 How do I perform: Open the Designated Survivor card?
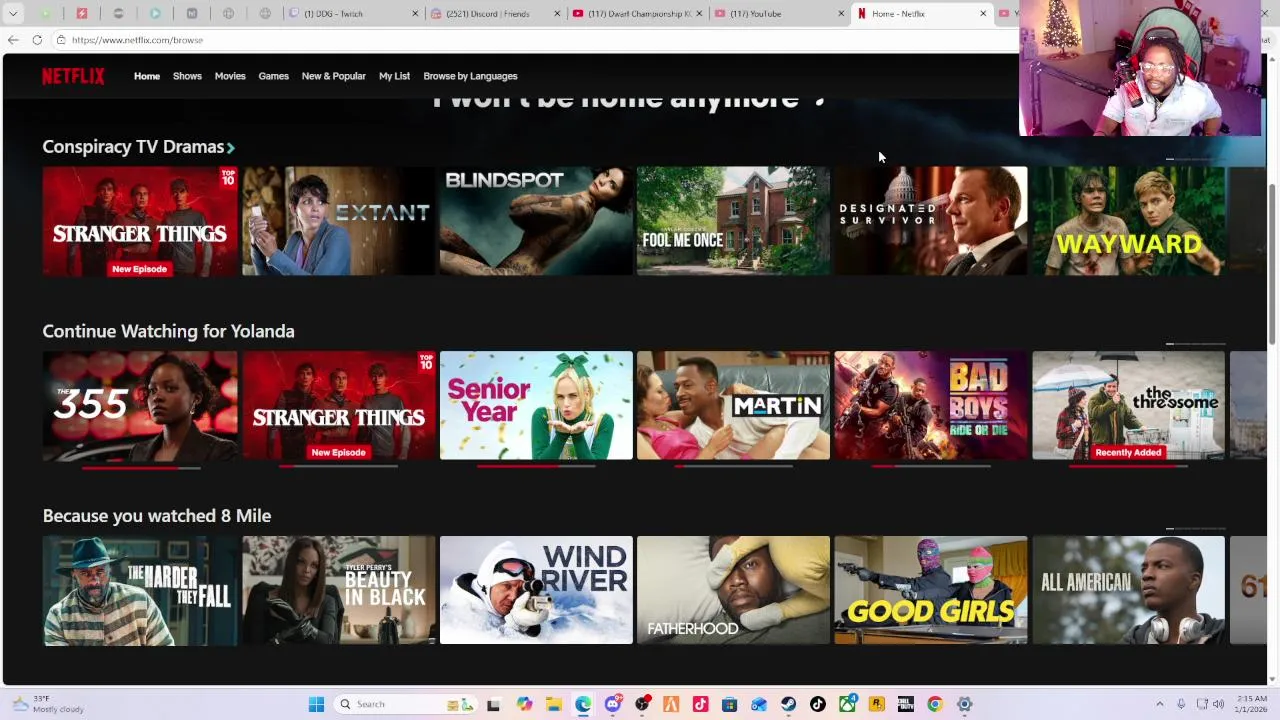(x=930, y=221)
